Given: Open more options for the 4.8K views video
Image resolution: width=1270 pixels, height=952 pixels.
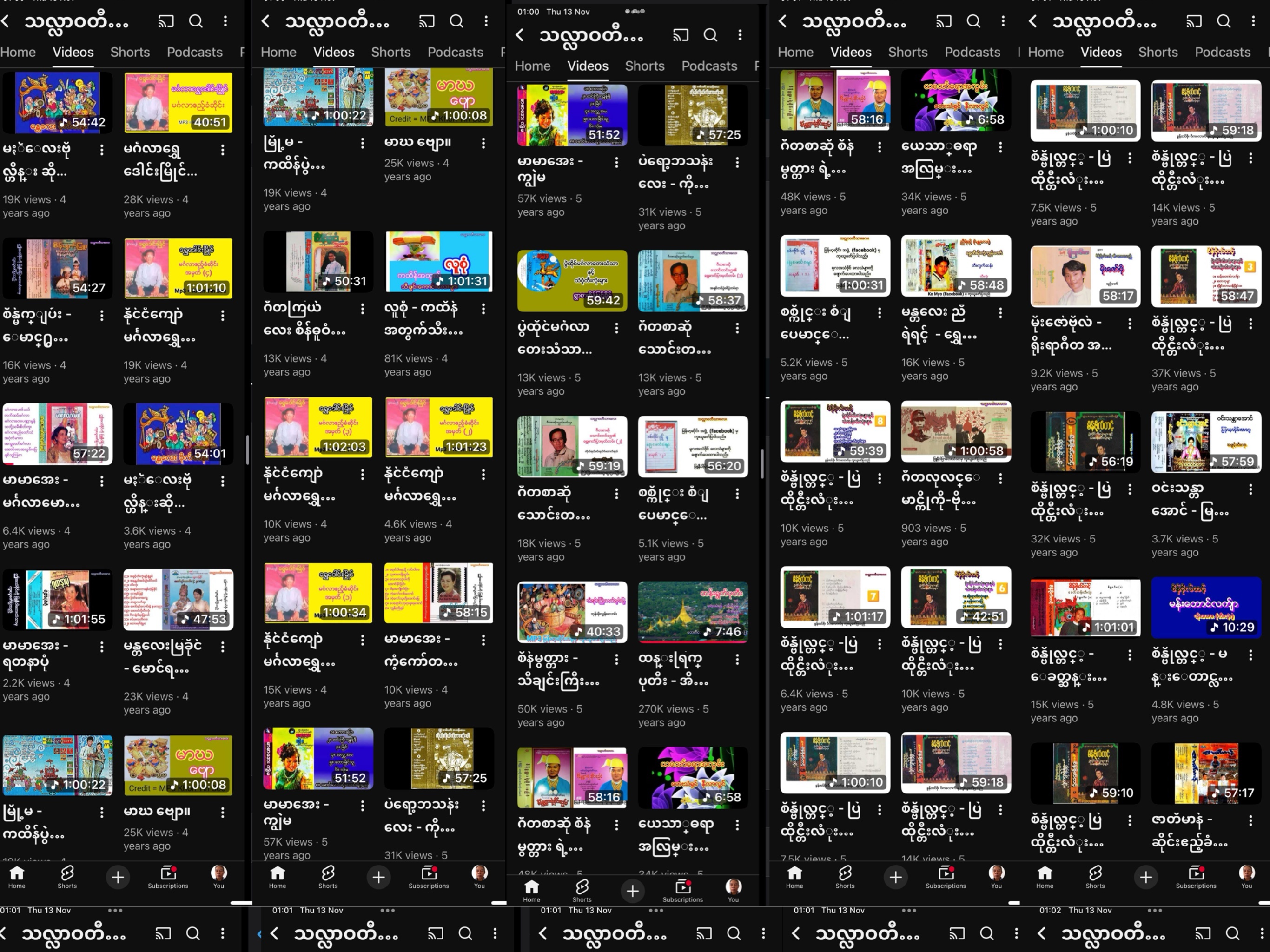Looking at the screenshot, I should pos(1250,654).
